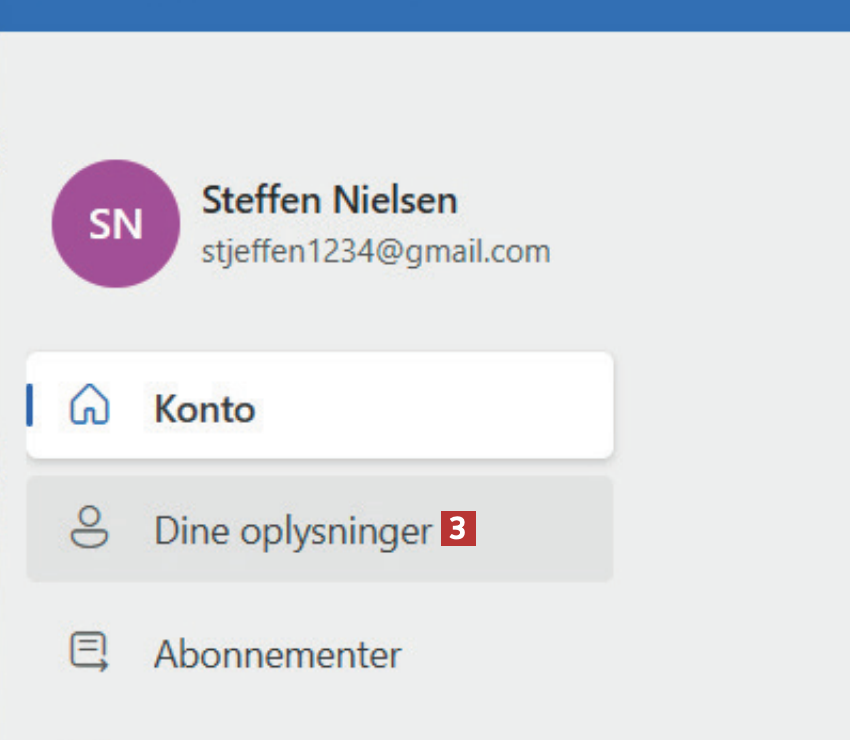Click the blue active indicator beside Konto
The width and height of the screenshot is (850, 740).
click(x=30, y=405)
